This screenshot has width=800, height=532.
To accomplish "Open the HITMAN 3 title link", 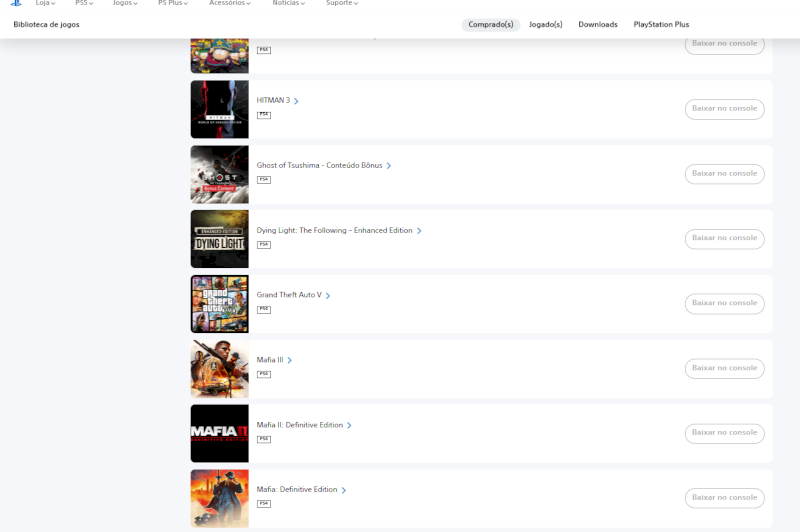I will coord(273,100).
